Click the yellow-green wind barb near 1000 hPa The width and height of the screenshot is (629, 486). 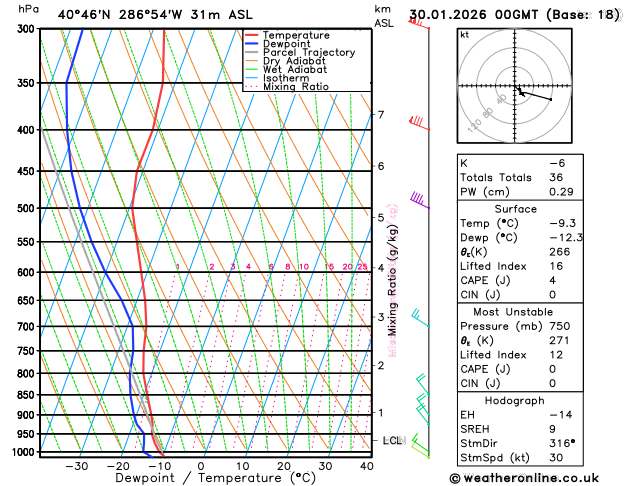click(420, 449)
